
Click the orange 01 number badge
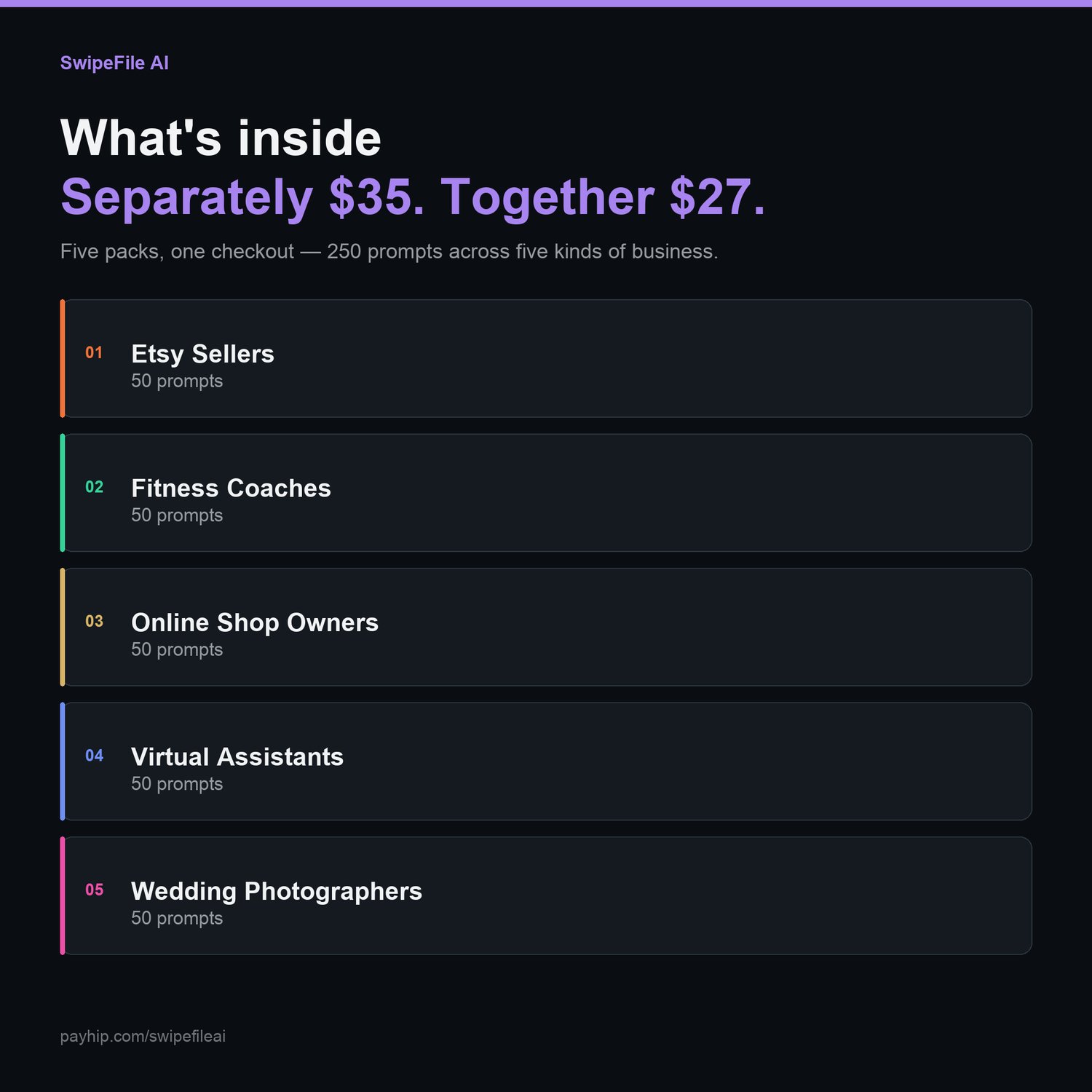[94, 353]
